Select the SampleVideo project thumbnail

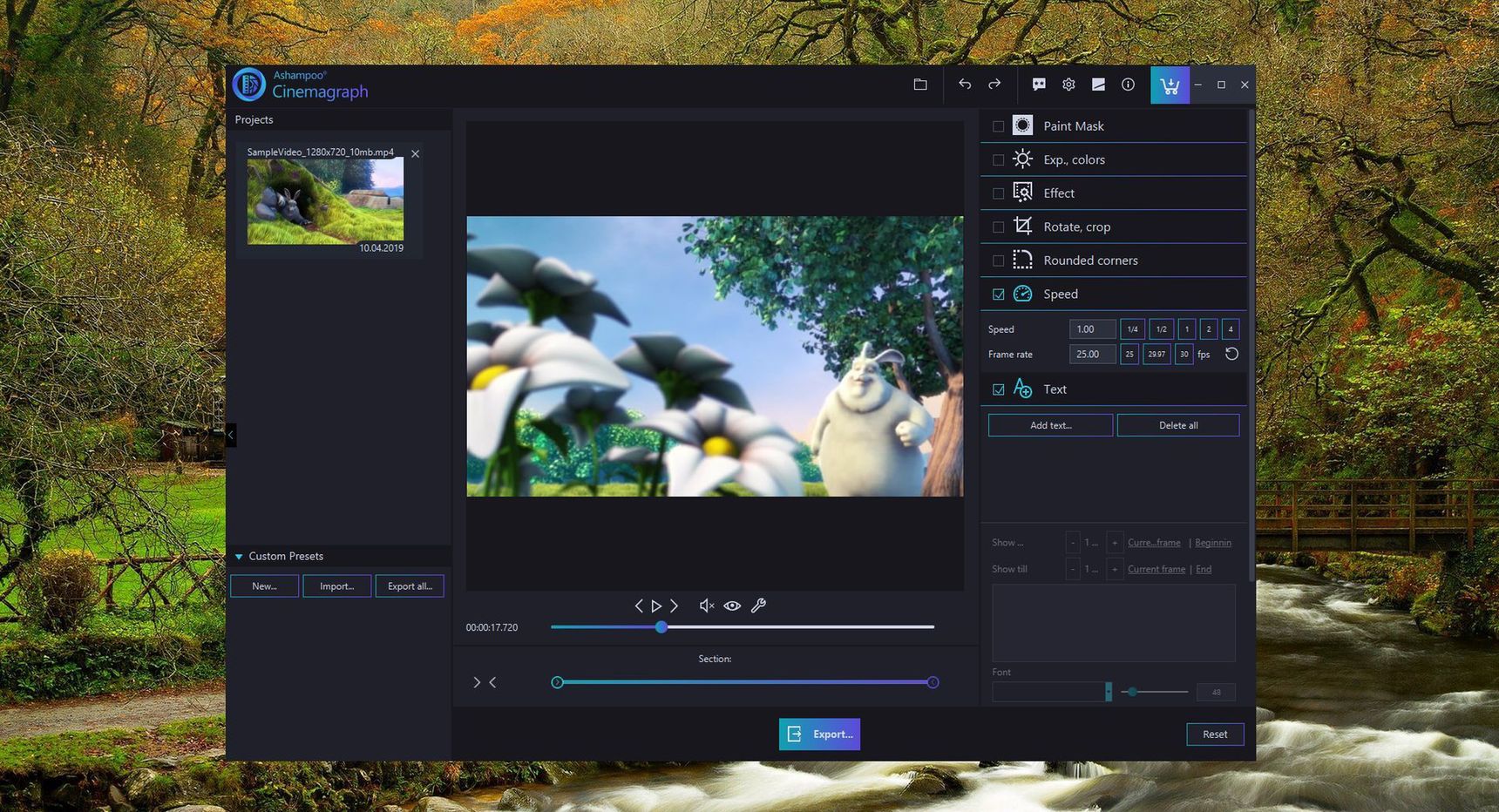pyautogui.click(x=325, y=200)
